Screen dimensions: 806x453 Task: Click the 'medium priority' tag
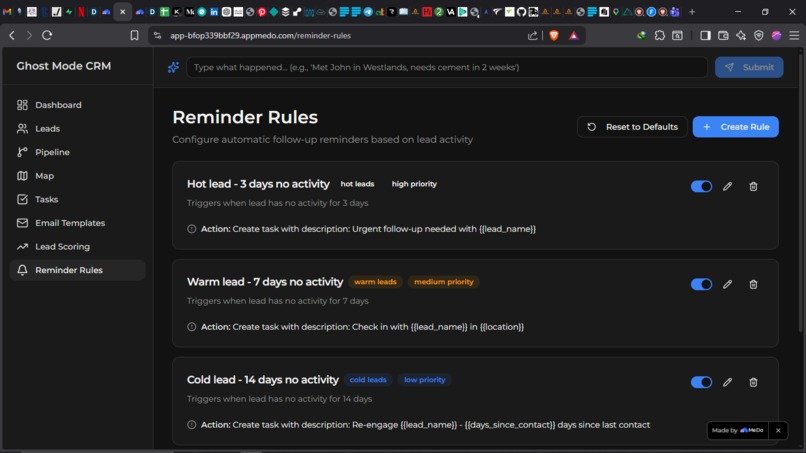pos(444,282)
